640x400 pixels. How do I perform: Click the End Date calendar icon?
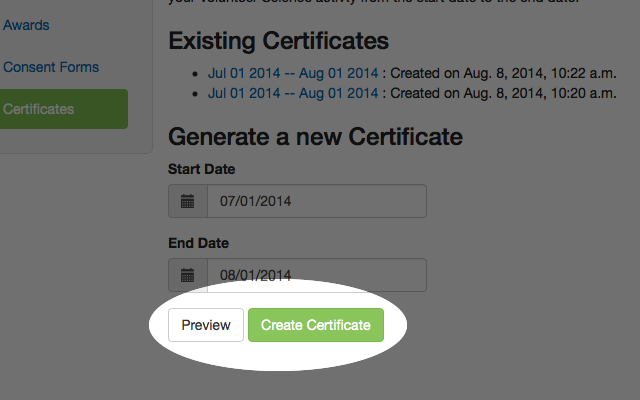click(x=187, y=275)
